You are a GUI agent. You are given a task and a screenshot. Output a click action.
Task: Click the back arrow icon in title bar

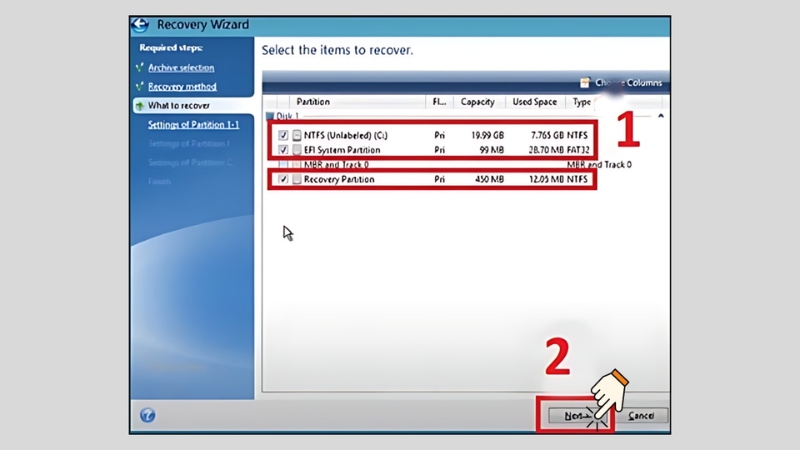(139, 24)
